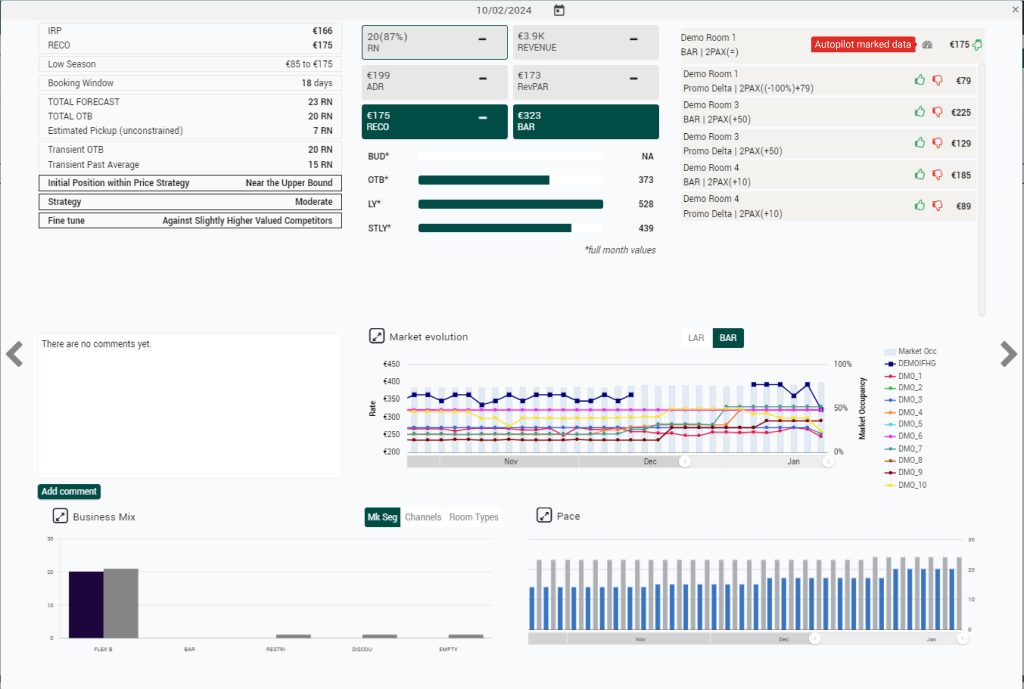1024x689 pixels.
Task: Toggle Market Occ series in the legend
Action: click(x=910, y=351)
